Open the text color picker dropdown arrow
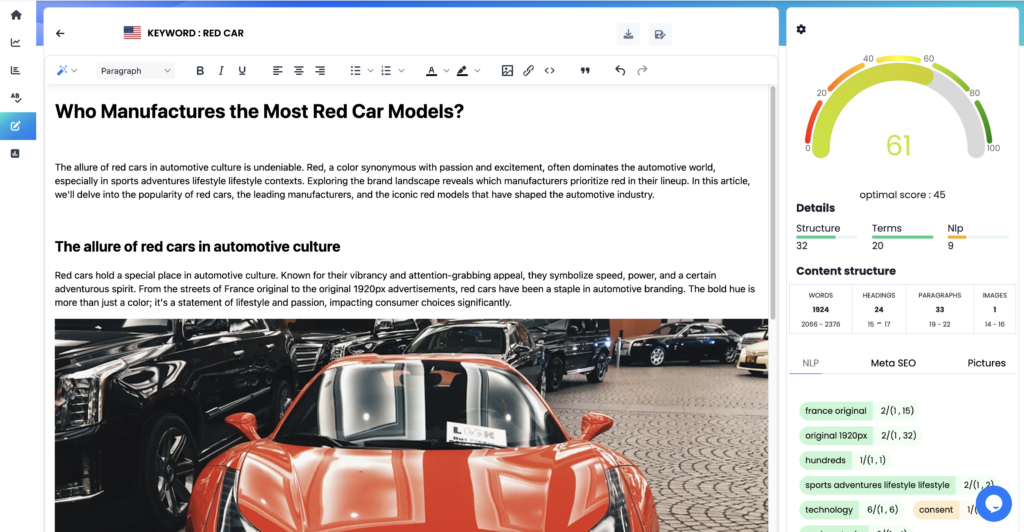The height and width of the screenshot is (532, 1024). coord(446,71)
